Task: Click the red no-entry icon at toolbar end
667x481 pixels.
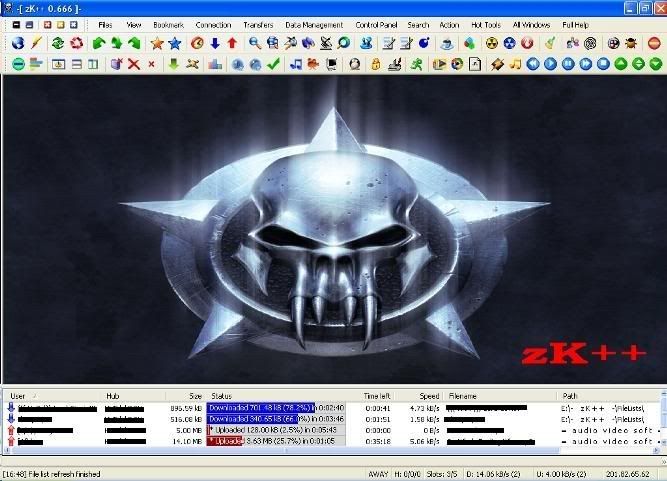Action: 654,43
